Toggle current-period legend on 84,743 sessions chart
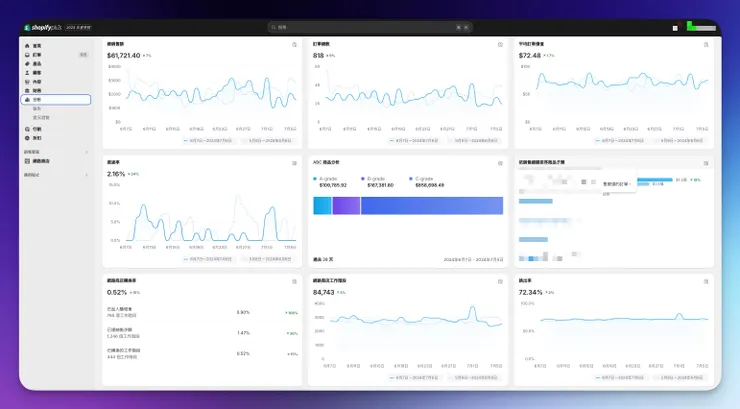The width and height of the screenshot is (740, 409). tap(413, 377)
